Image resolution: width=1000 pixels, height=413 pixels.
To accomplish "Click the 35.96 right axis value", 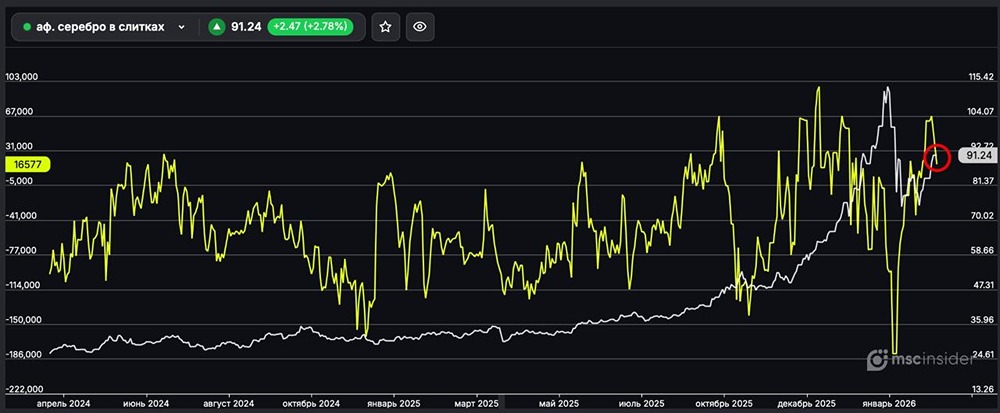I will tap(981, 320).
